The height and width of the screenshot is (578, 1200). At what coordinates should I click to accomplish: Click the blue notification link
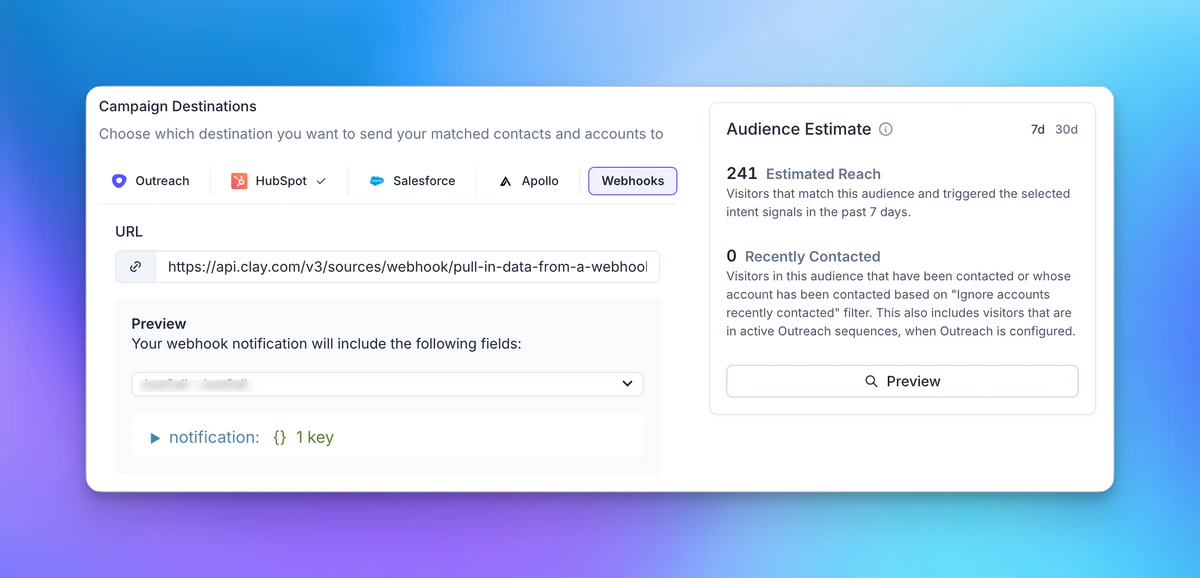click(214, 437)
